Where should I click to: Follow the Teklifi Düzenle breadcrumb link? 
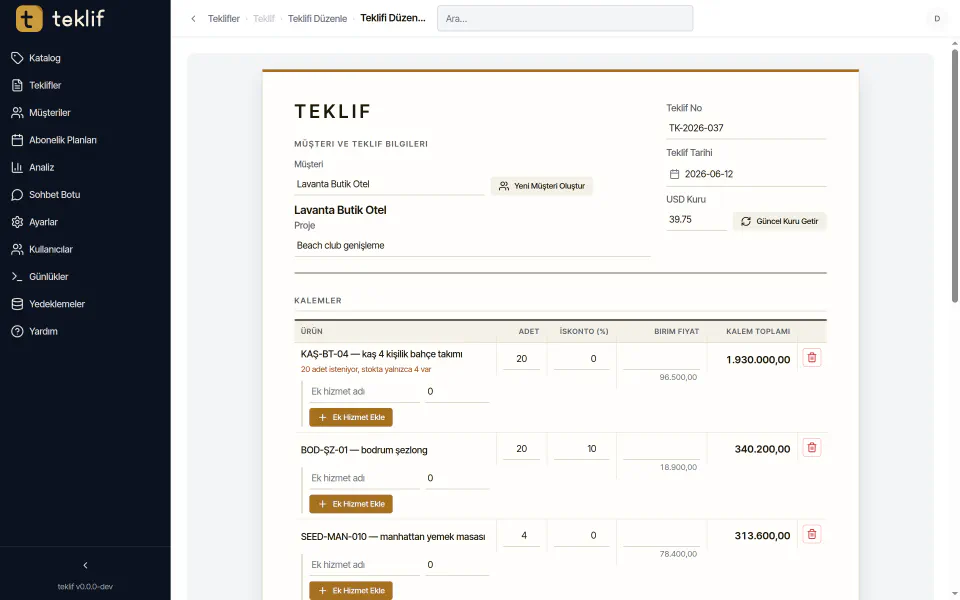coord(317,18)
